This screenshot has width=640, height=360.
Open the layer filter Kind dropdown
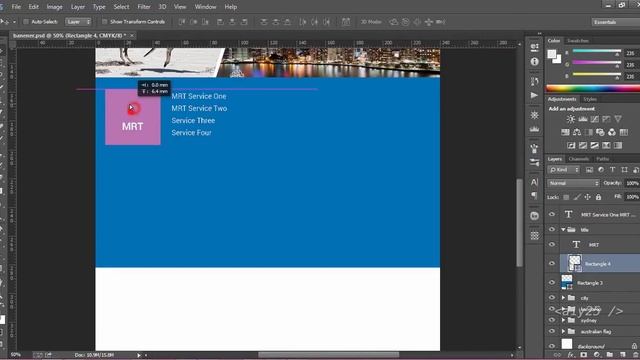pyautogui.click(x=564, y=170)
